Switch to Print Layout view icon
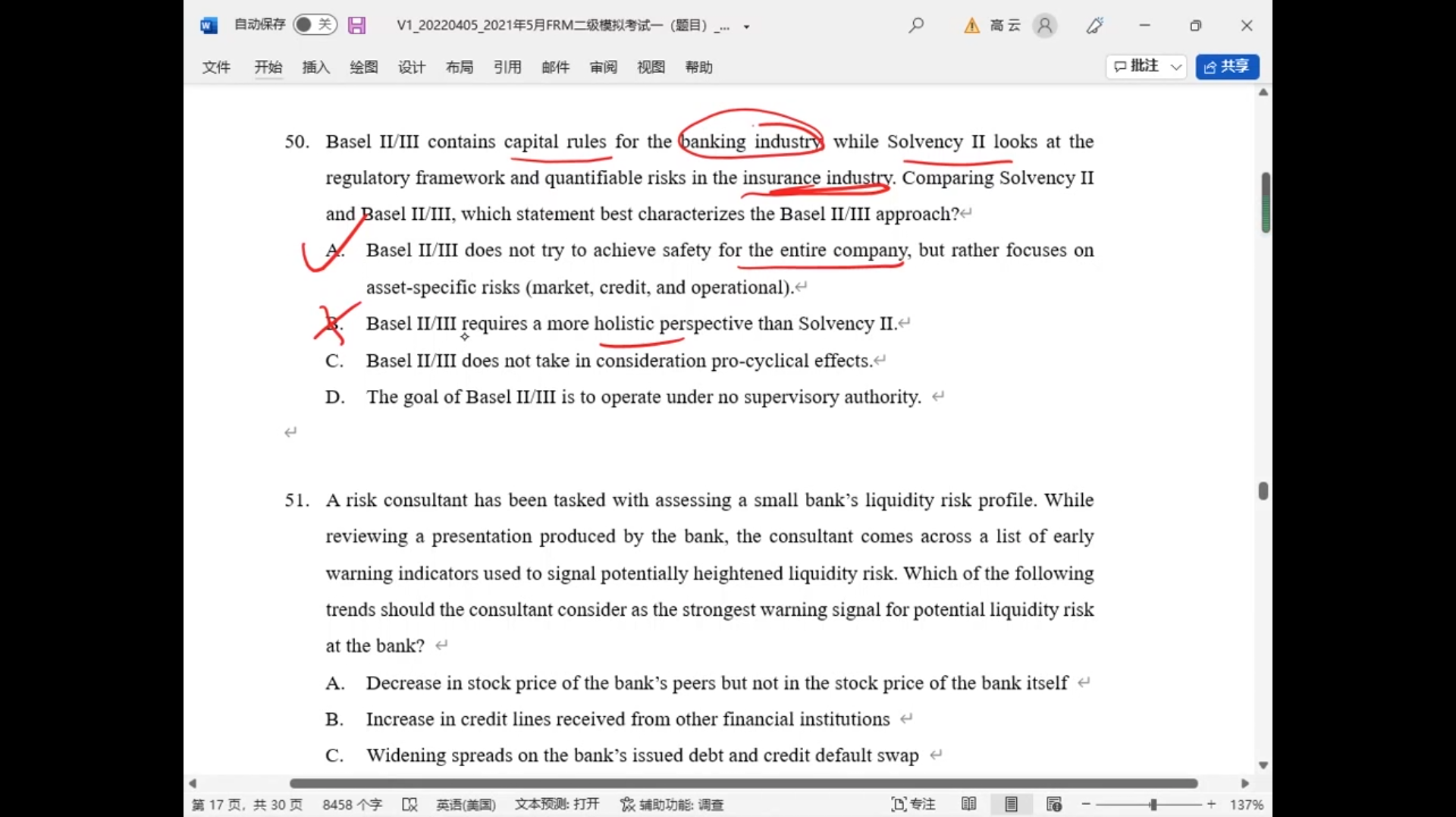The image size is (1456, 817). (x=1011, y=804)
